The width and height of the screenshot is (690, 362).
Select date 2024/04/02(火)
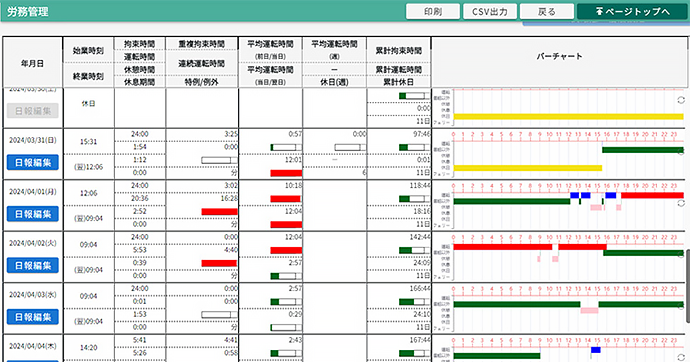pyautogui.click(x=33, y=243)
